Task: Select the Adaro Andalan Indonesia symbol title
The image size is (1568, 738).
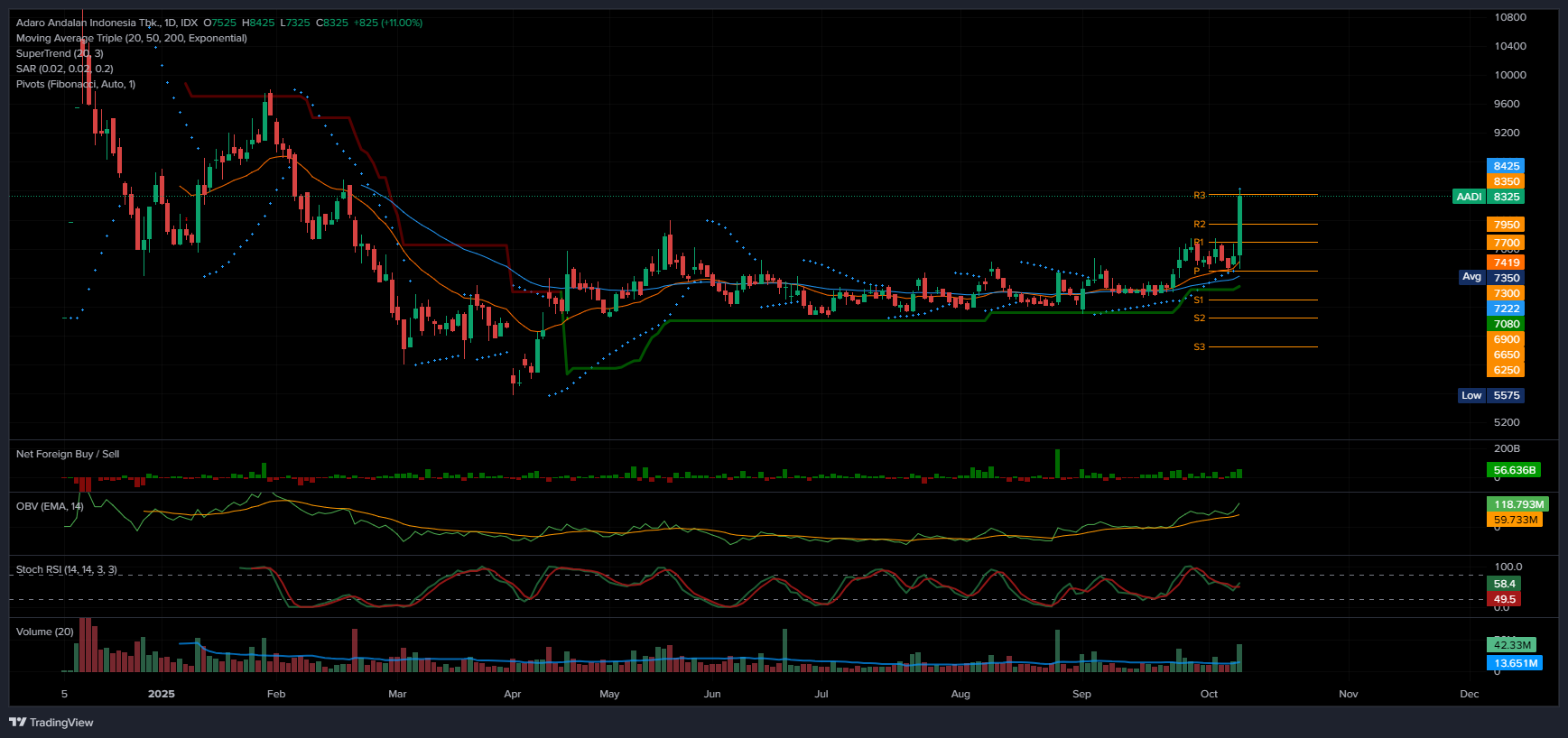Action: (88, 23)
